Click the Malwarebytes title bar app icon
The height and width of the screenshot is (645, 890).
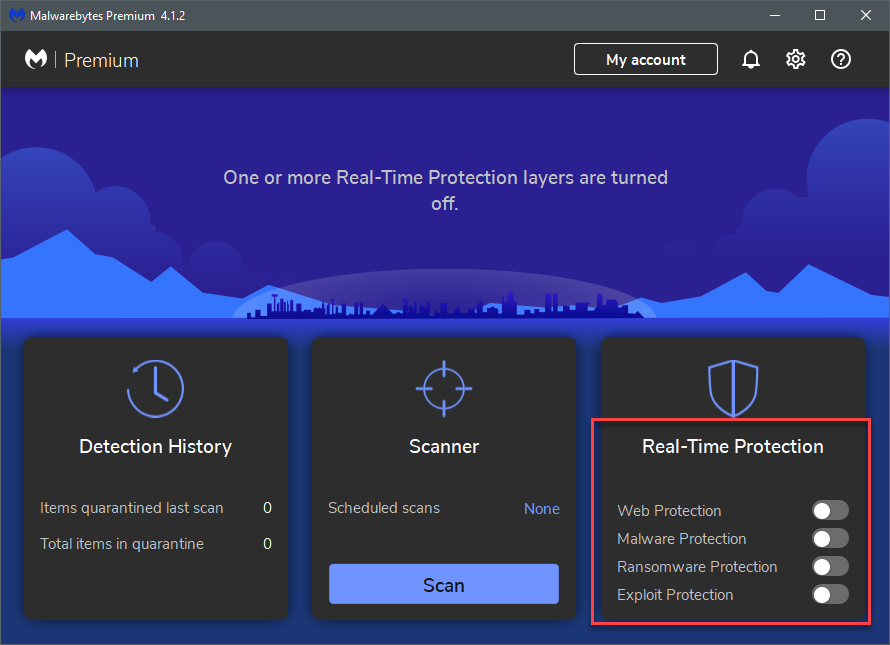coord(17,15)
